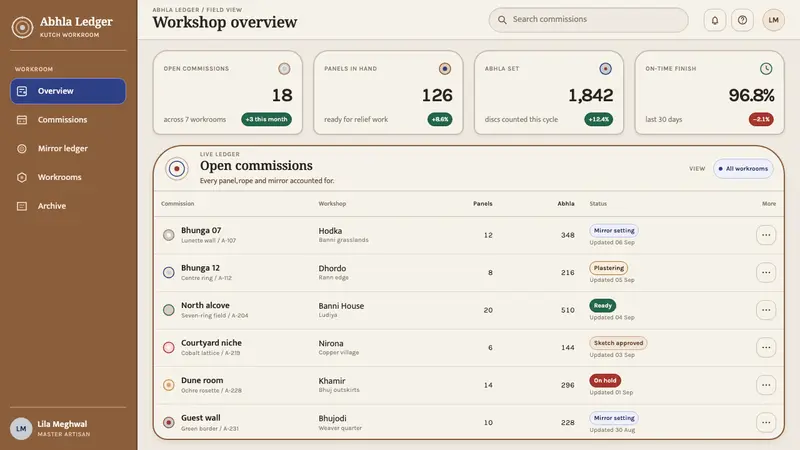
Task: Click the Ready status pill
Action: pyautogui.click(x=603, y=306)
